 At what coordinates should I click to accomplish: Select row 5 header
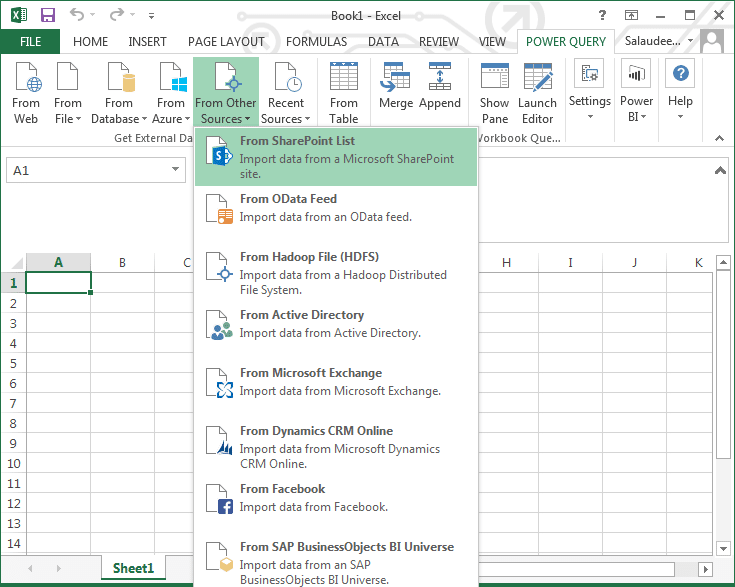[14, 363]
